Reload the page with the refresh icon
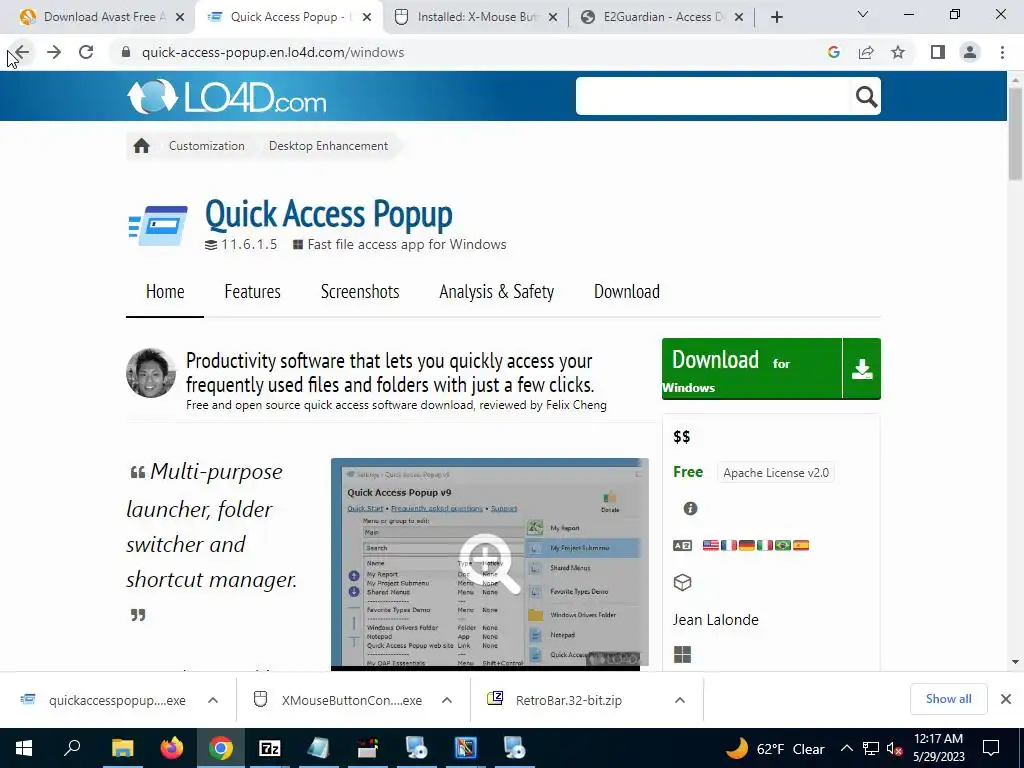The width and height of the screenshot is (1024, 768). 86,52
